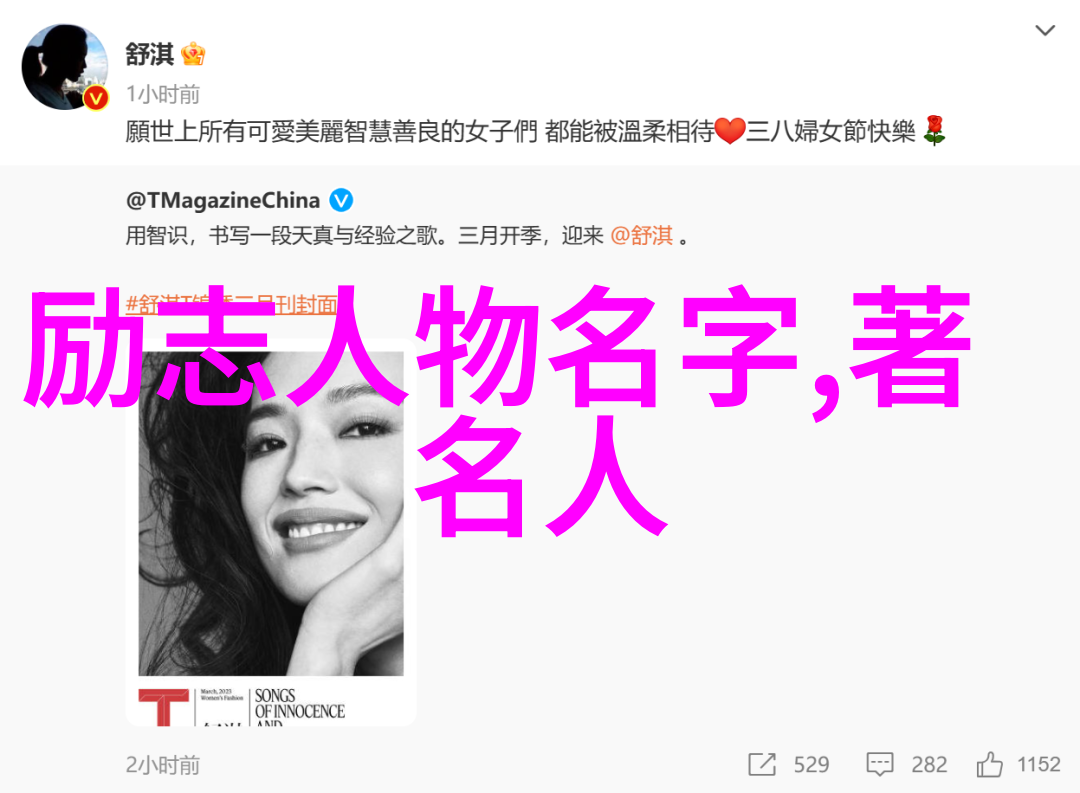Click the 舒淇 username
The width and height of the screenshot is (1080, 793).
[x=149, y=54]
